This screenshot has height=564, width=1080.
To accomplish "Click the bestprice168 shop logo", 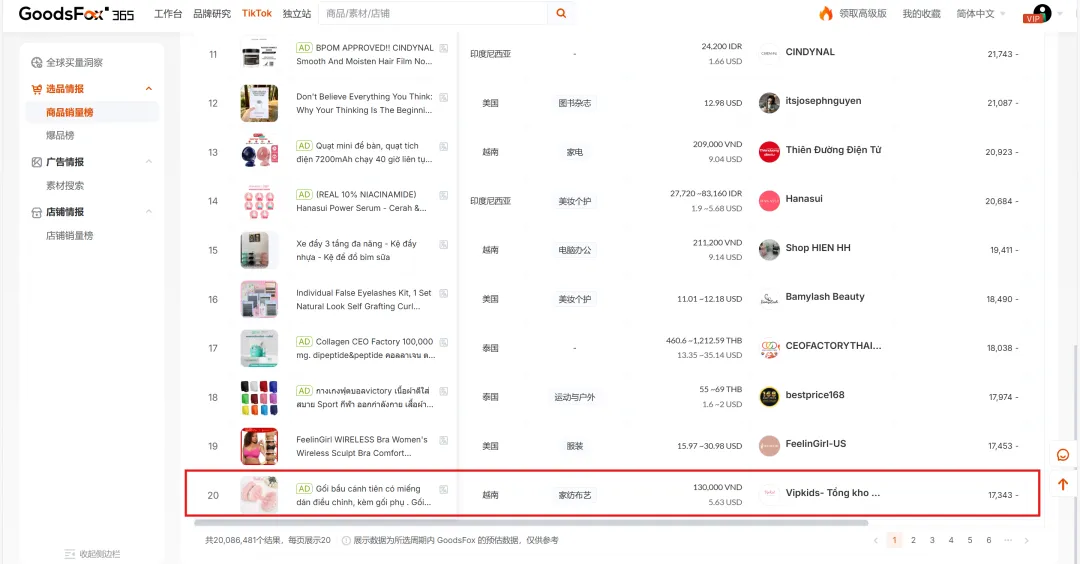I will 769,397.
